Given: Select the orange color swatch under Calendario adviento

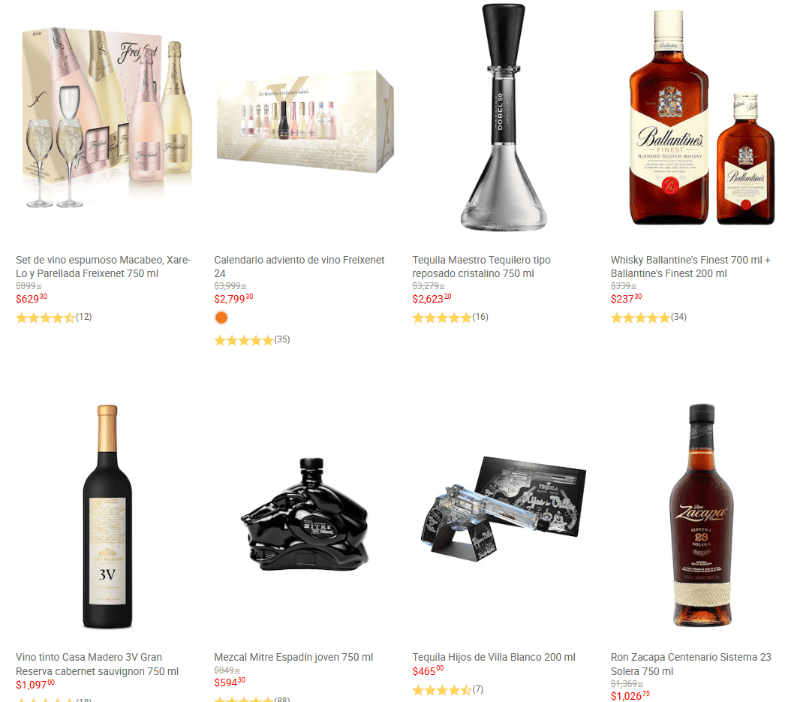Looking at the screenshot, I should pos(221,317).
